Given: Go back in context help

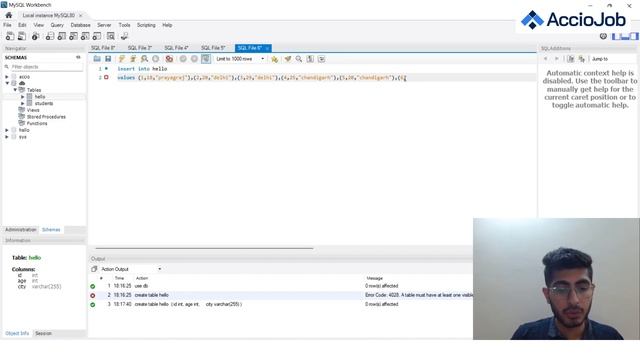Looking at the screenshot, I should 546,59.
